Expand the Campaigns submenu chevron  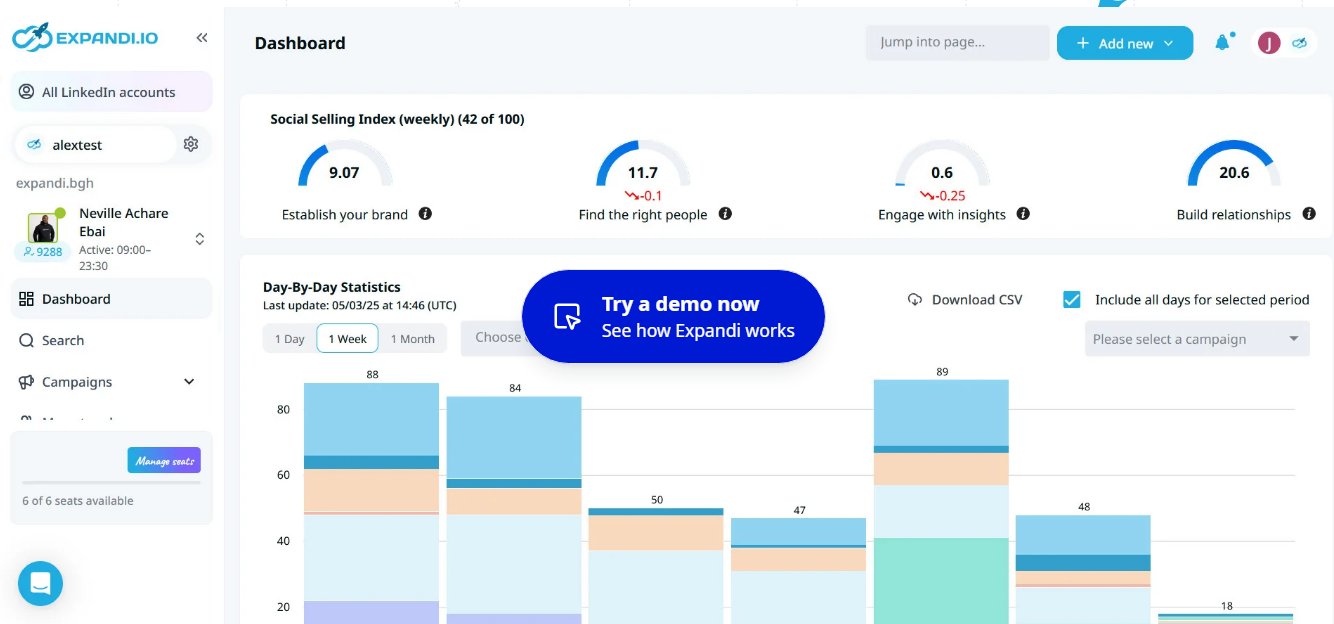190,382
